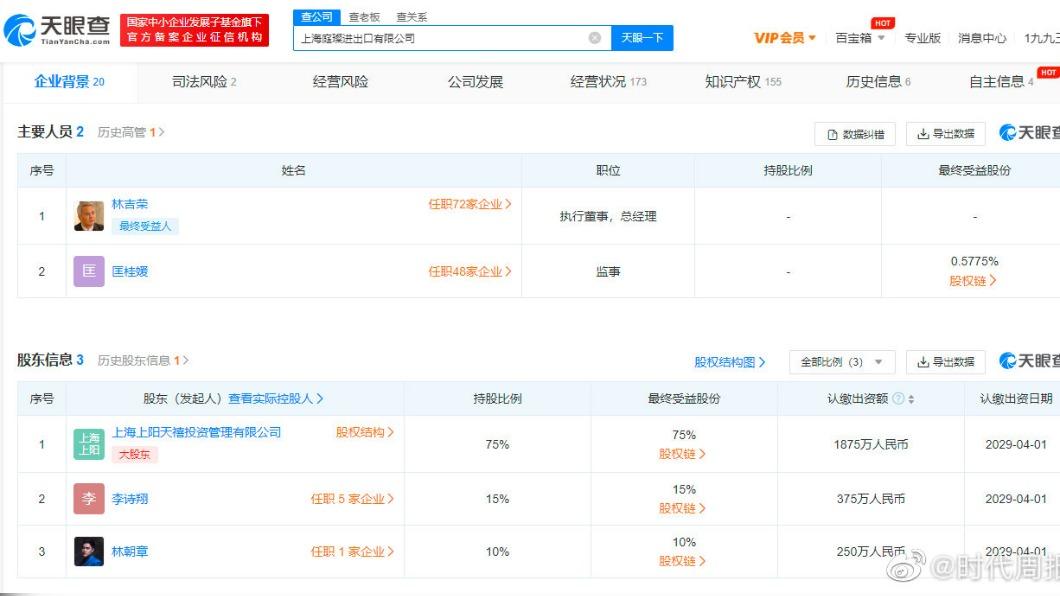Image resolution: width=1060 pixels, height=596 pixels.
Task: Click 导出数据 in 股东信息 section
Action: (x=946, y=362)
